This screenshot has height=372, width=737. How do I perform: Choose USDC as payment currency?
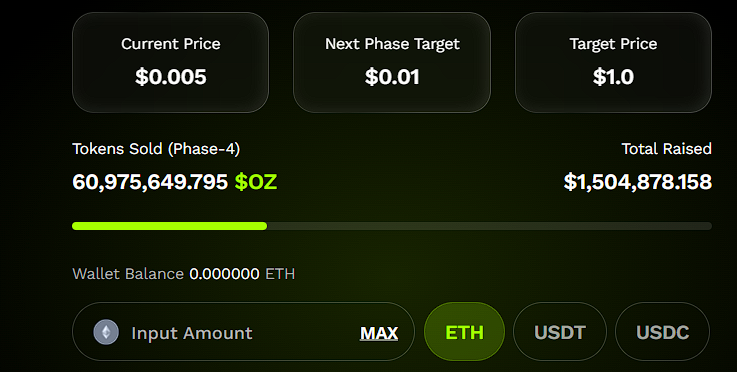[662, 332]
